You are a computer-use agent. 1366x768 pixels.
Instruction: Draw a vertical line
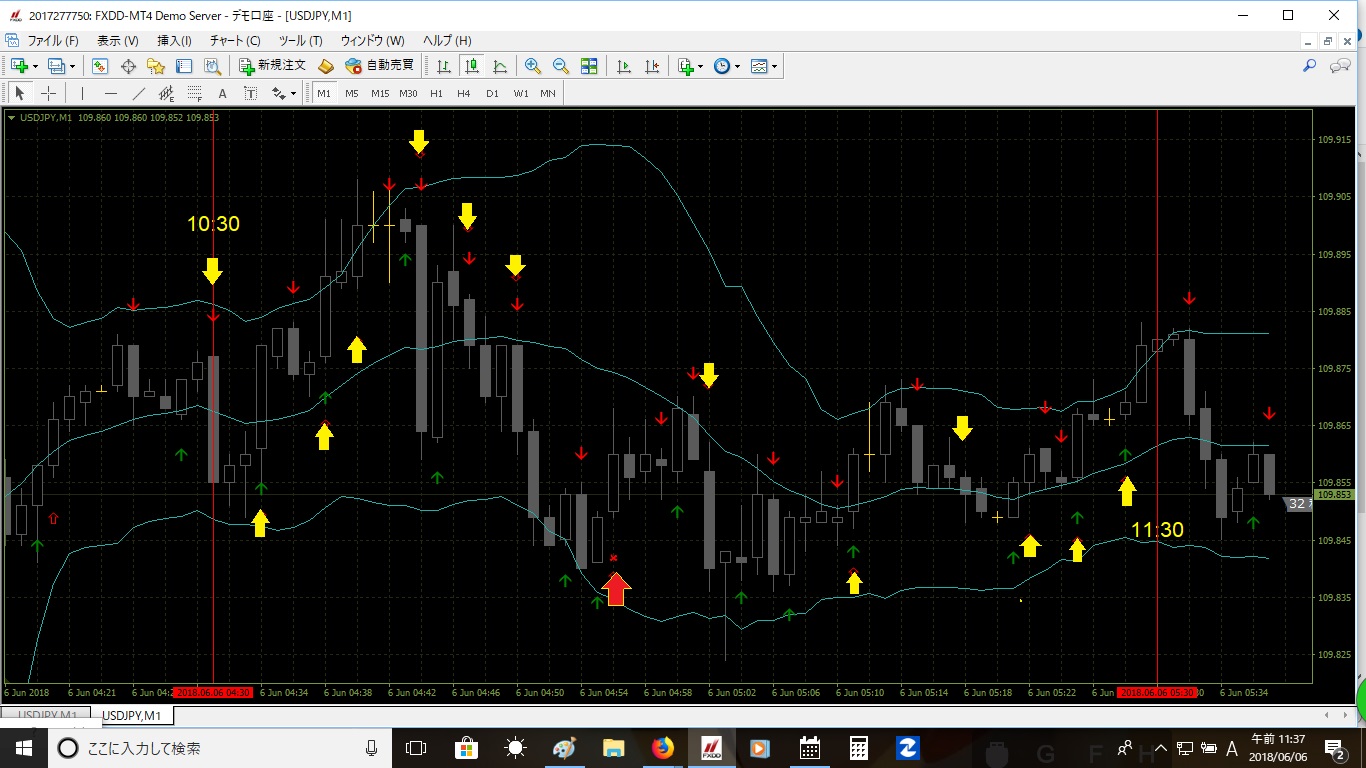(x=82, y=93)
